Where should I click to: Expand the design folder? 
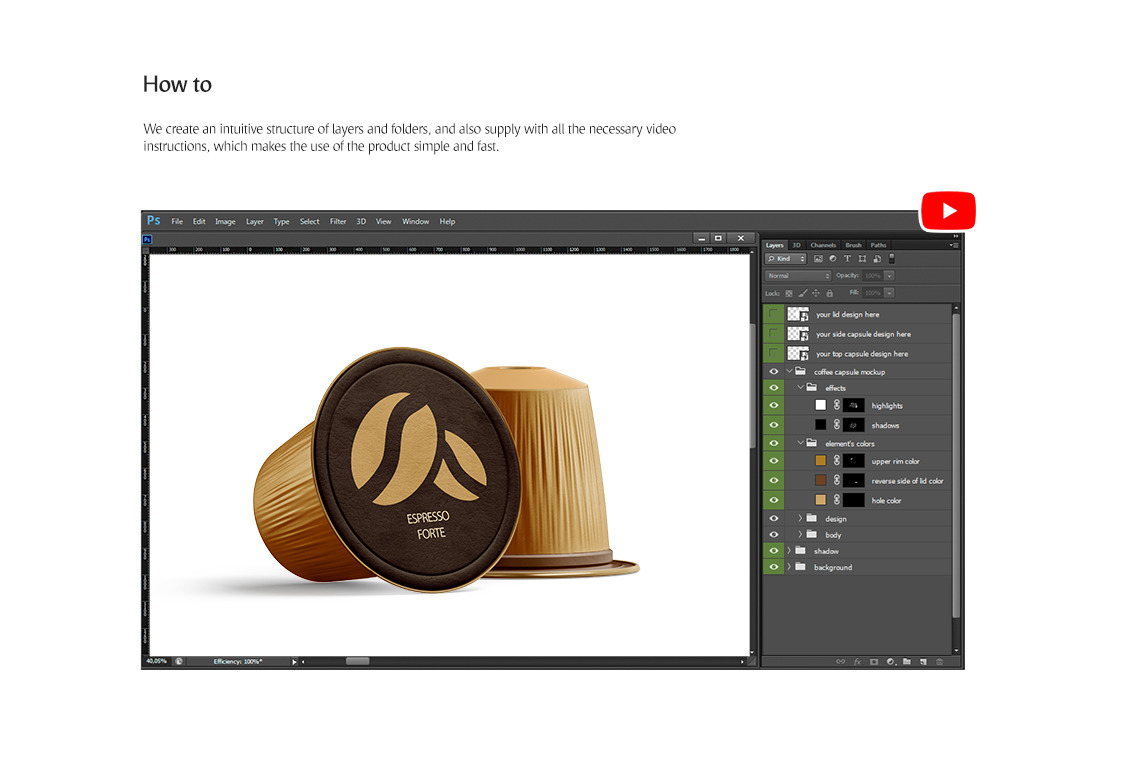pos(800,518)
